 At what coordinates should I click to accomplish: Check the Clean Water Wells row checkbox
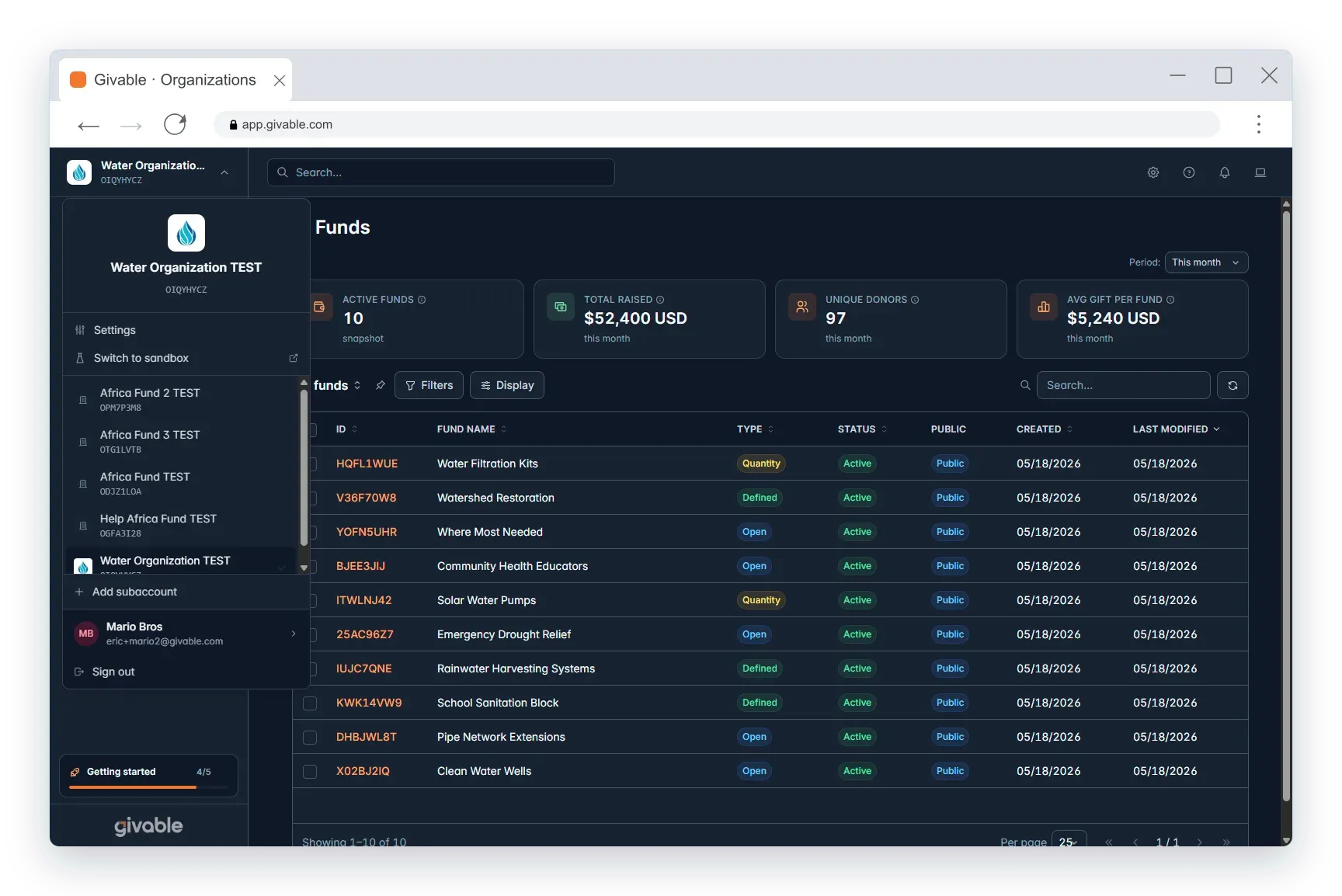point(310,771)
